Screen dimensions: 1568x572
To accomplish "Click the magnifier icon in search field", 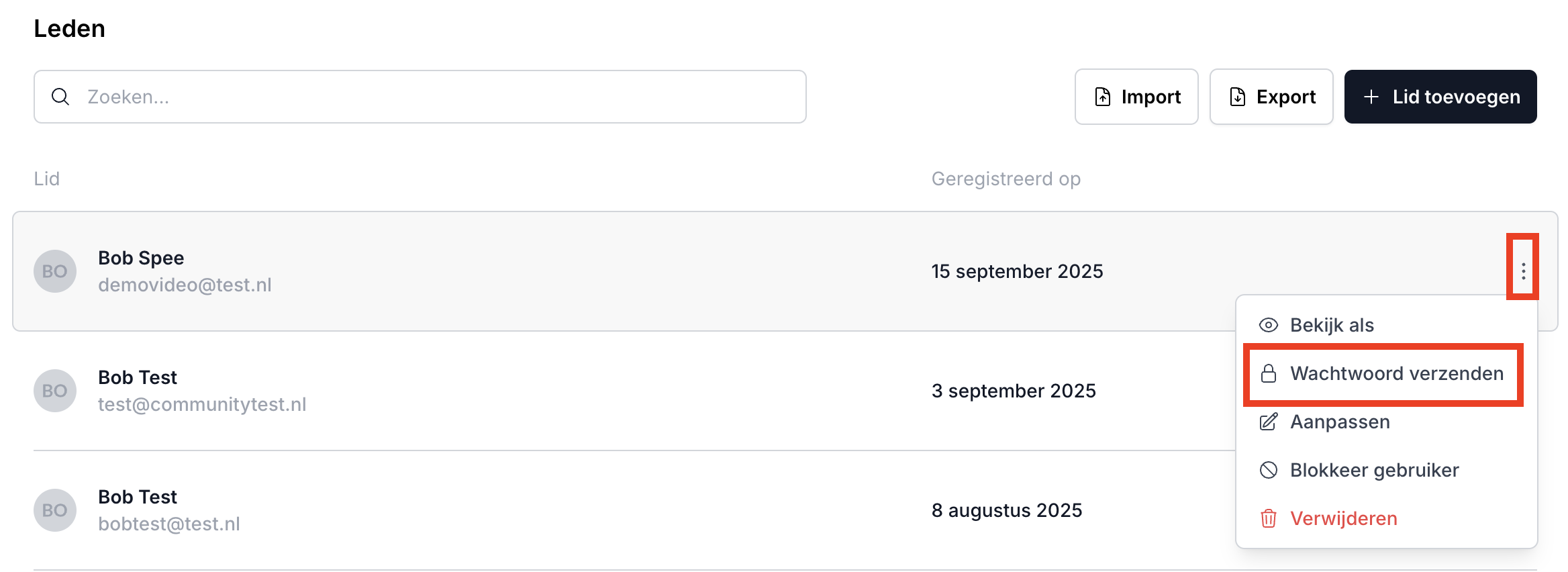I will pyautogui.click(x=60, y=97).
